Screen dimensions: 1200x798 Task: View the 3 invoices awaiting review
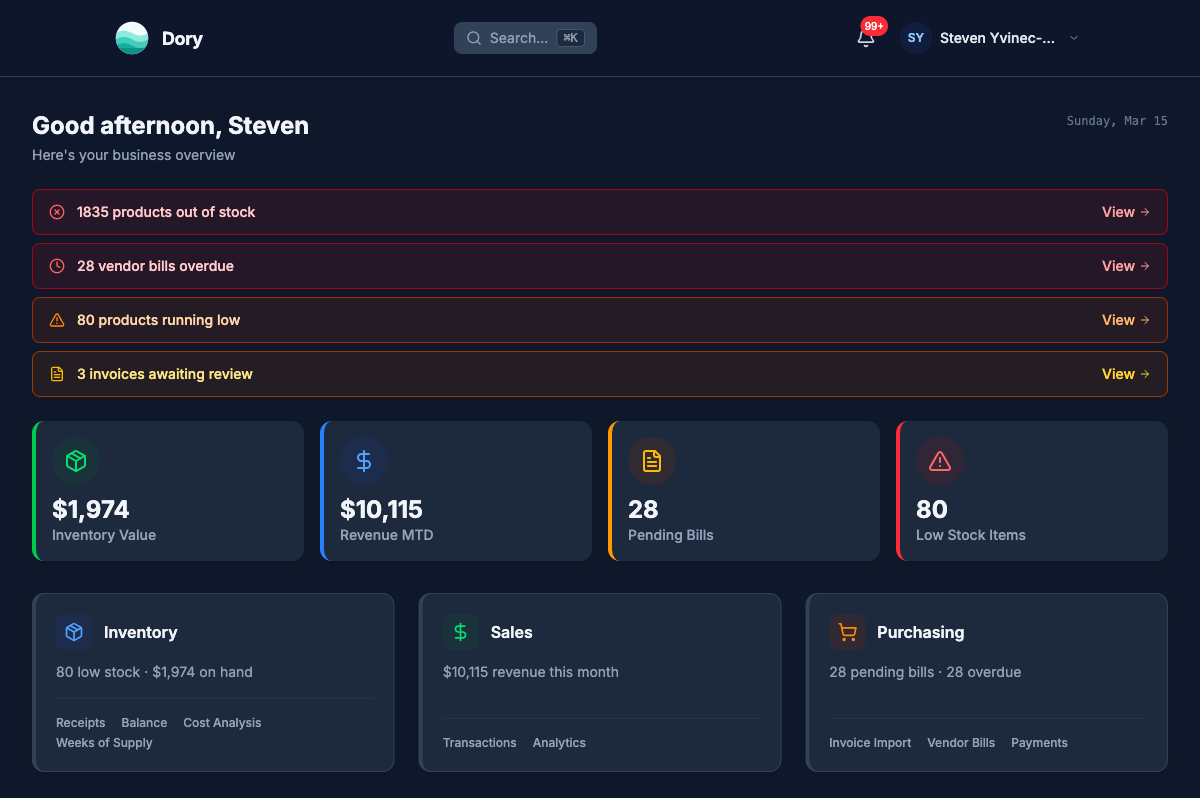(1125, 374)
